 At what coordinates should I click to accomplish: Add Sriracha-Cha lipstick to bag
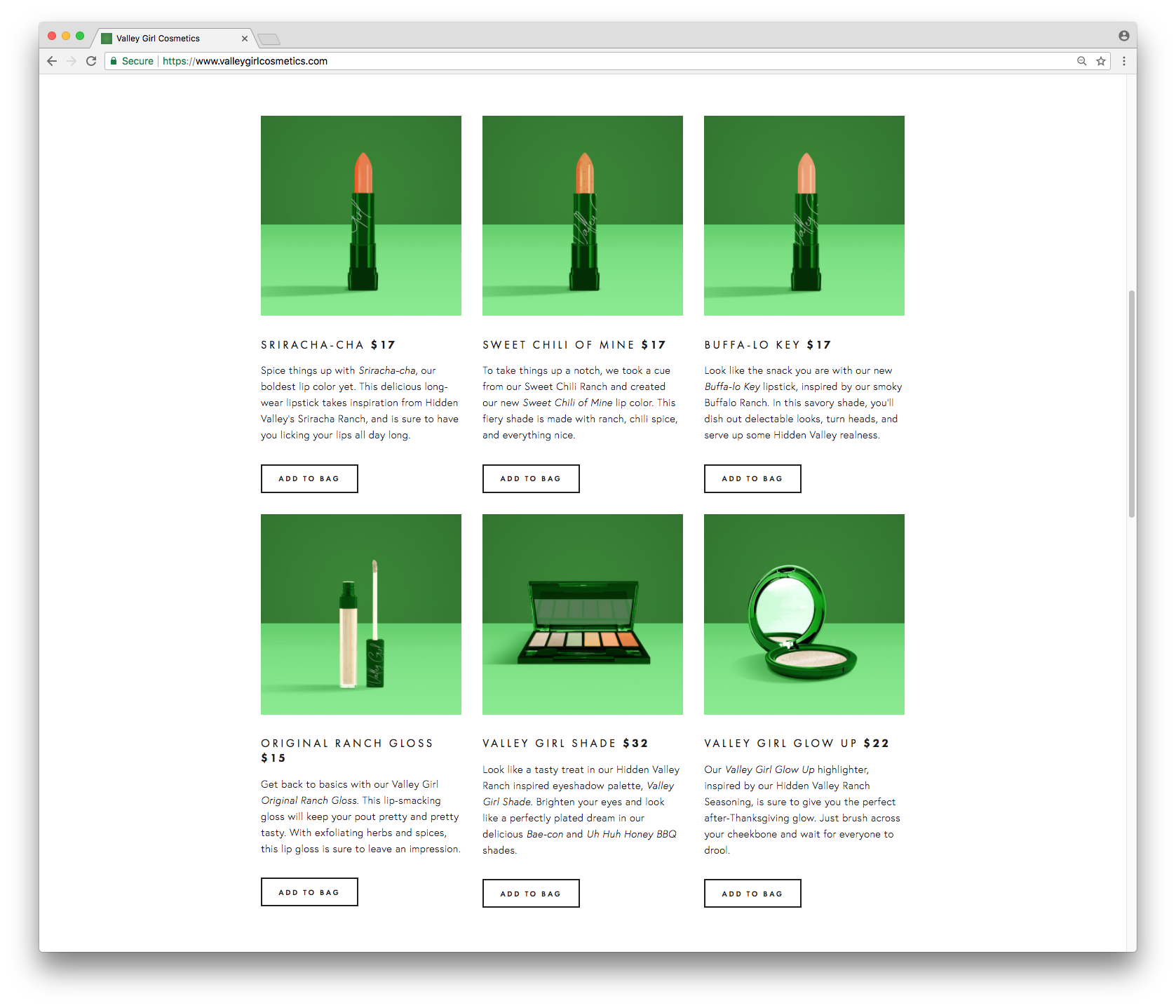[x=309, y=478]
